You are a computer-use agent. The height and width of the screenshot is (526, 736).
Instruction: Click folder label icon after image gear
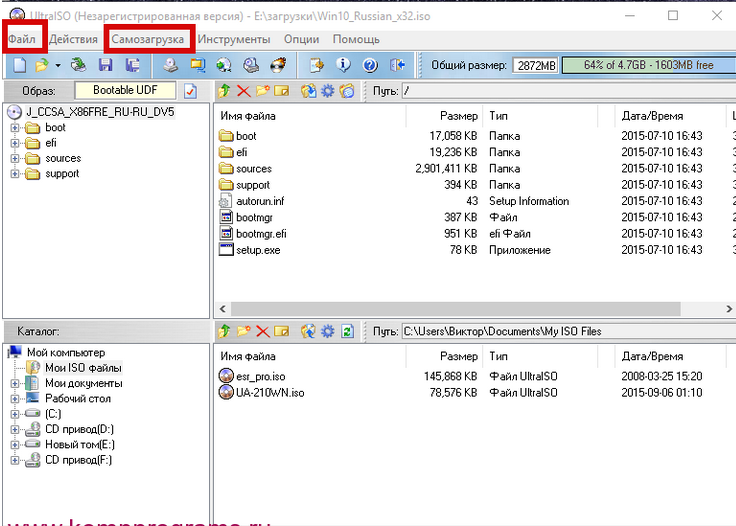point(347,91)
